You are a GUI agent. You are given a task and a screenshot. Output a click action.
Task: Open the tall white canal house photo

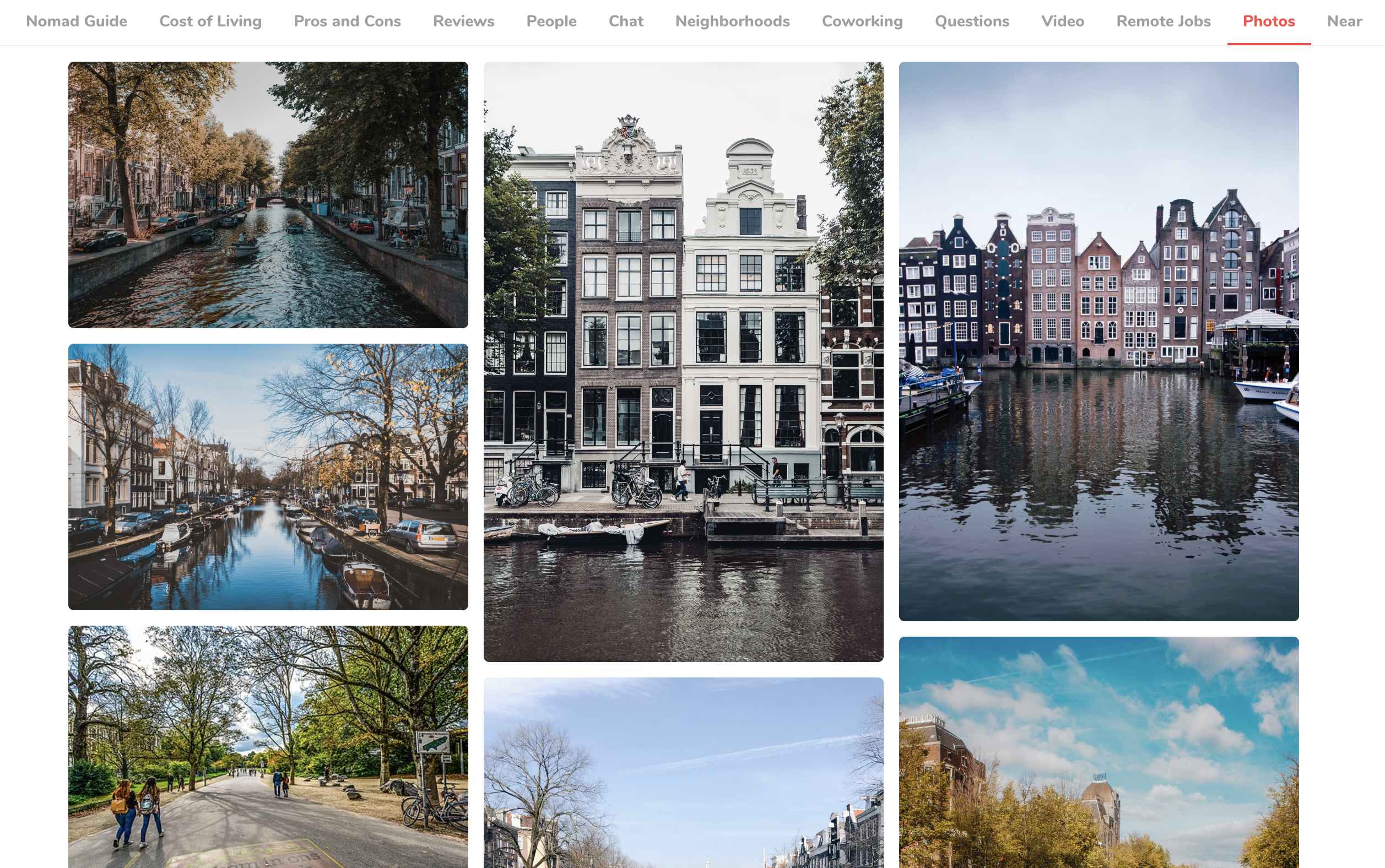point(683,361)
